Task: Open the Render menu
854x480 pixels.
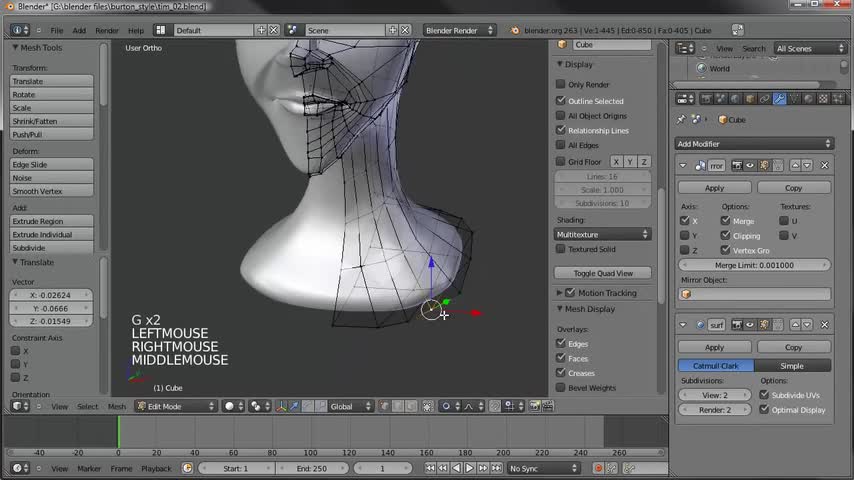Action: pos(107,31)
